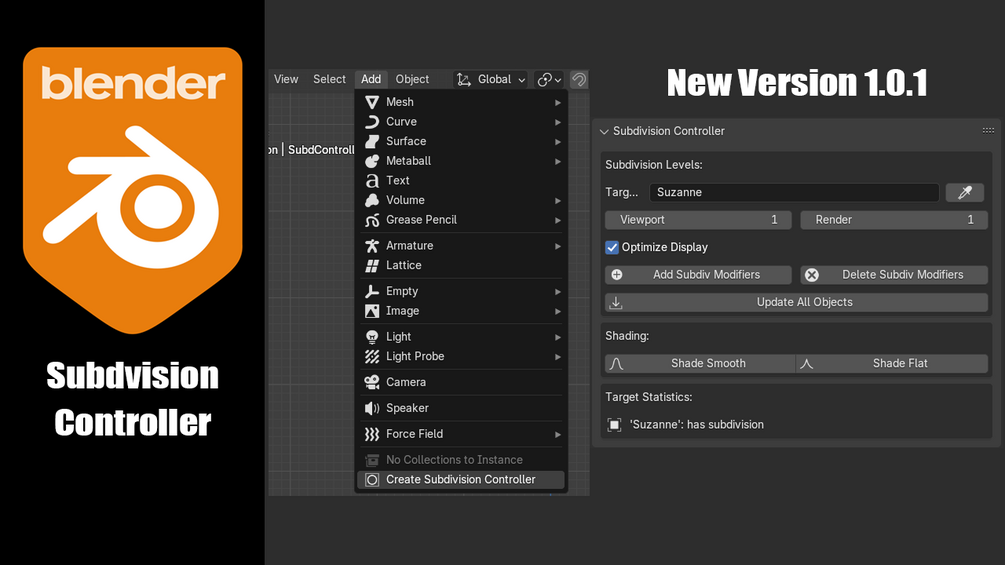Open the Object menu
Screen dimensions: 1005x565
tap(412, 79)
